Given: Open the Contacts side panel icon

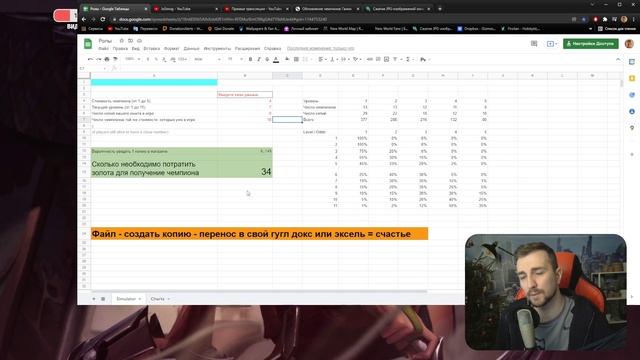Looking at the screenshot, I should [x=632, y=111].
